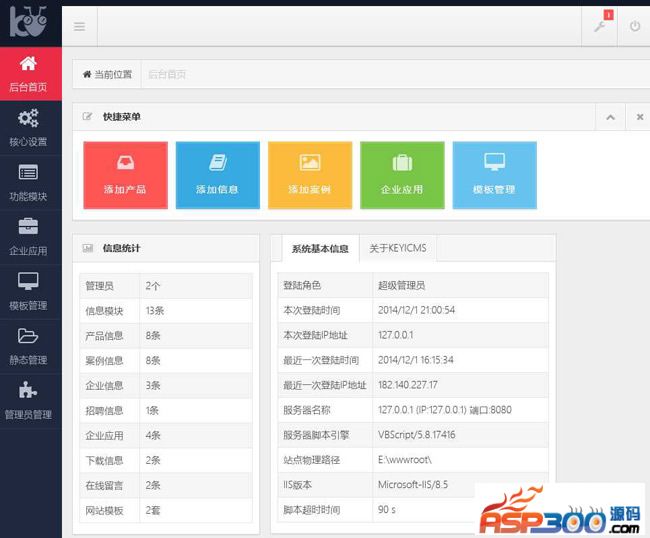Click the 招聘信息 row label
Viewport: 650px width, 538px height.
pyautogui.click(x=104, y=410)
